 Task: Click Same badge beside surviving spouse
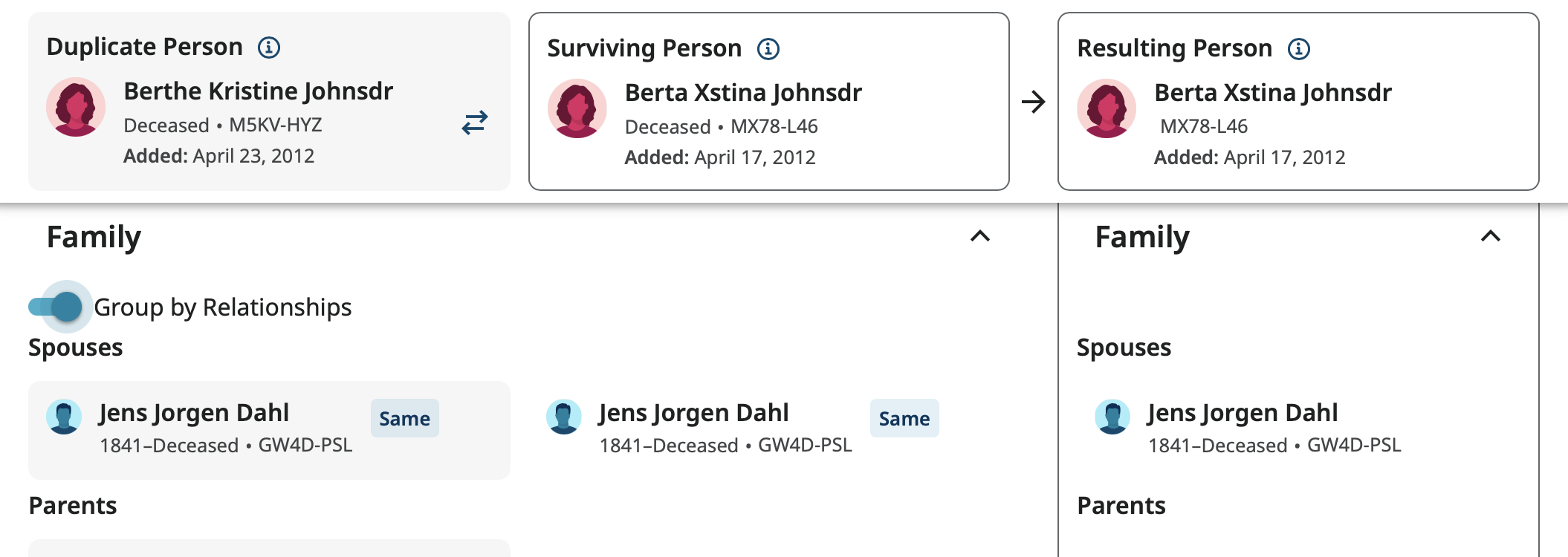904,419
